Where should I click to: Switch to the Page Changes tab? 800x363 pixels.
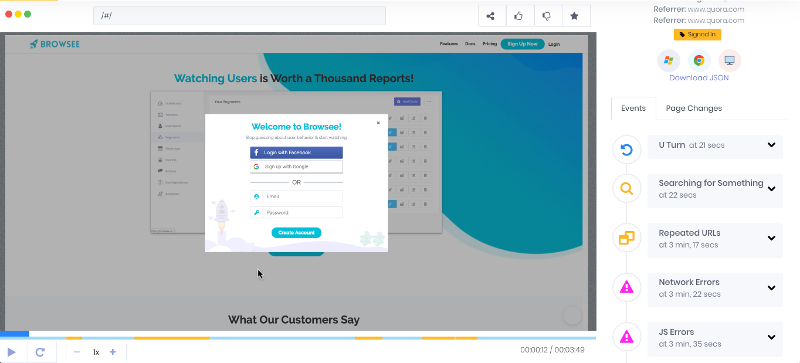694,108
